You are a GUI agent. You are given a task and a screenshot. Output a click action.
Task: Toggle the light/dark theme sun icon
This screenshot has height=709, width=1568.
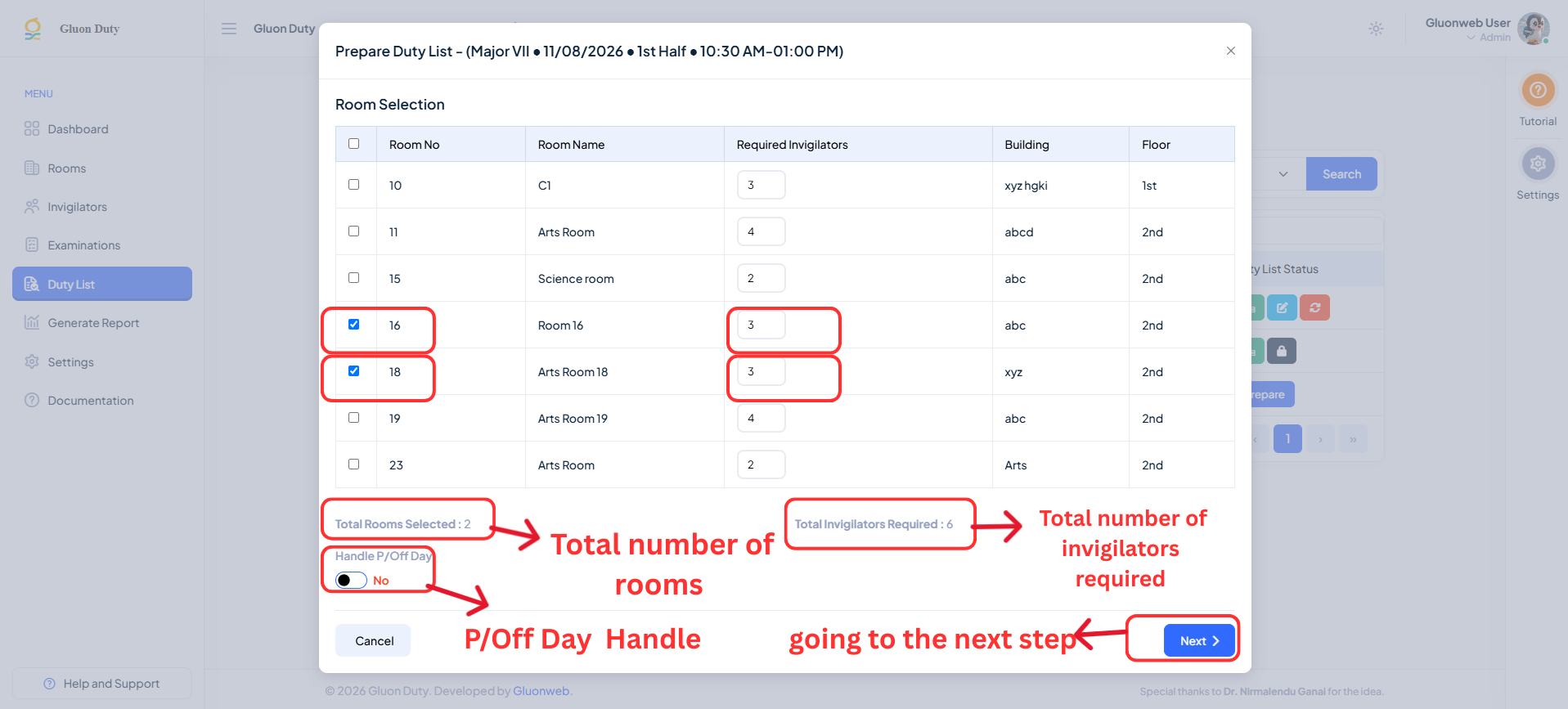(1376, 29)
